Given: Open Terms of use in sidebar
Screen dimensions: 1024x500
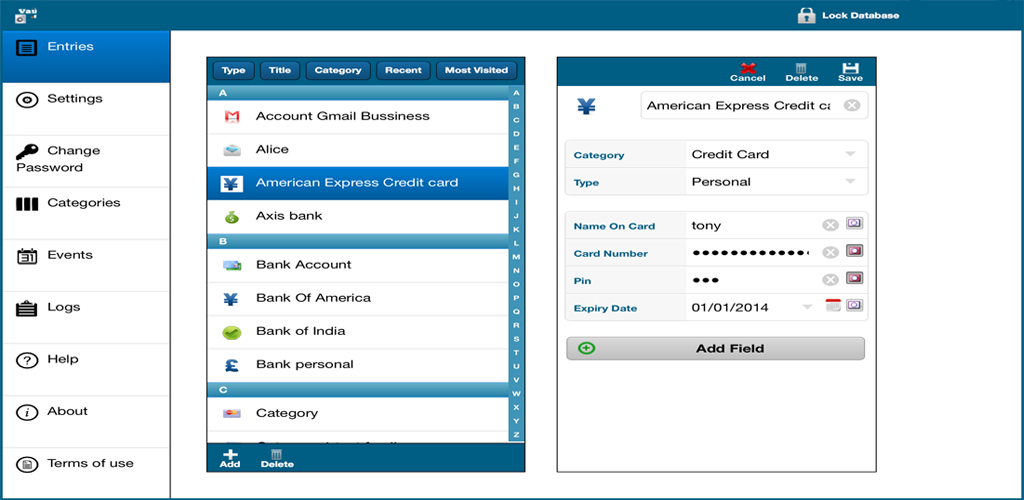Looking at the screenshot, I should click(x=85, y=473).
